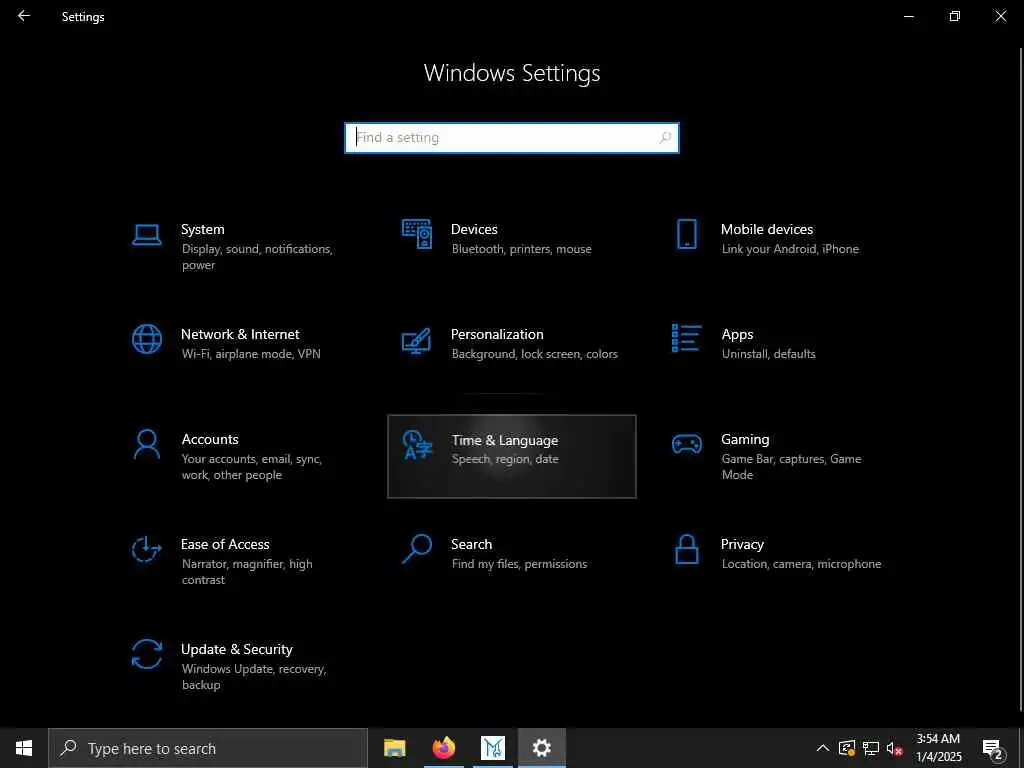1024x768 pixels.
Task: Open File Explorer from the taskbar
Action: (x=394, y=748)
